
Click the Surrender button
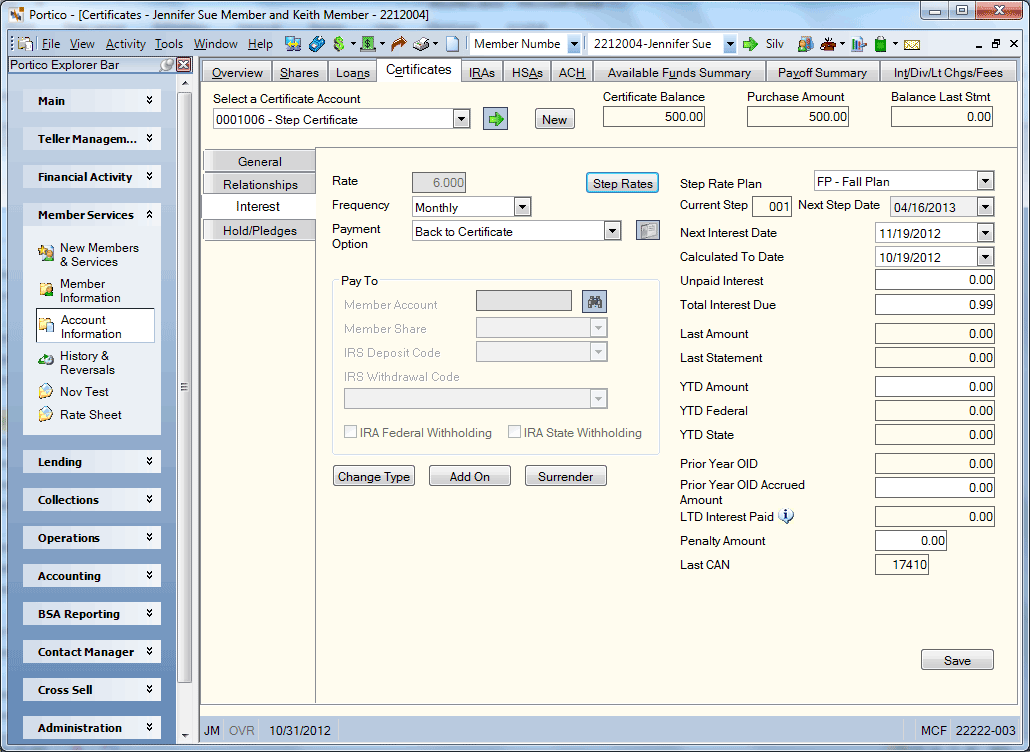[x=566, y=476]
